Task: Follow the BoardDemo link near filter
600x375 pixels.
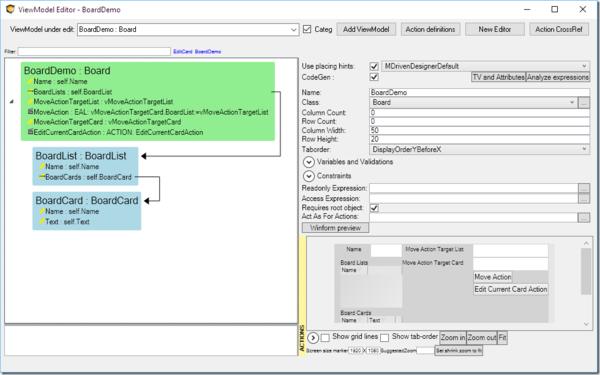Action: pyautogui.click(x=208, y=51)
